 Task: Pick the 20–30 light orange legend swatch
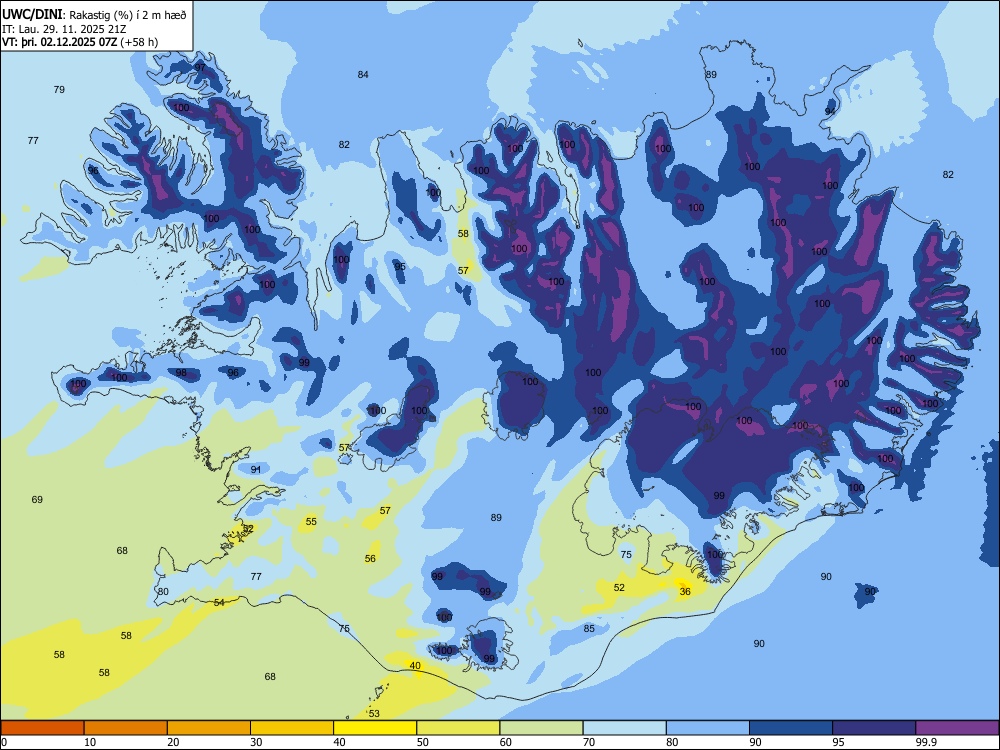pos(209,728)
